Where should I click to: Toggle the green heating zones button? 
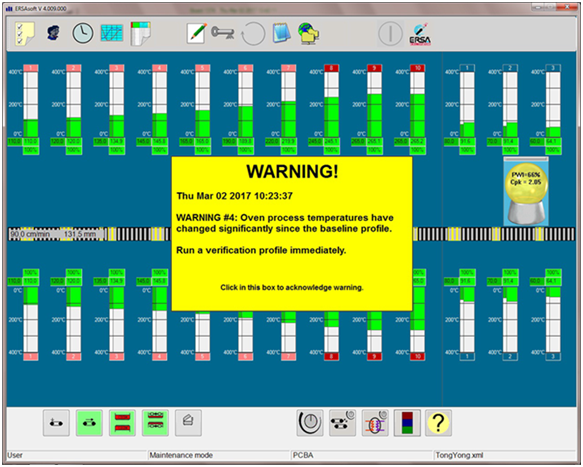(122, 423)
